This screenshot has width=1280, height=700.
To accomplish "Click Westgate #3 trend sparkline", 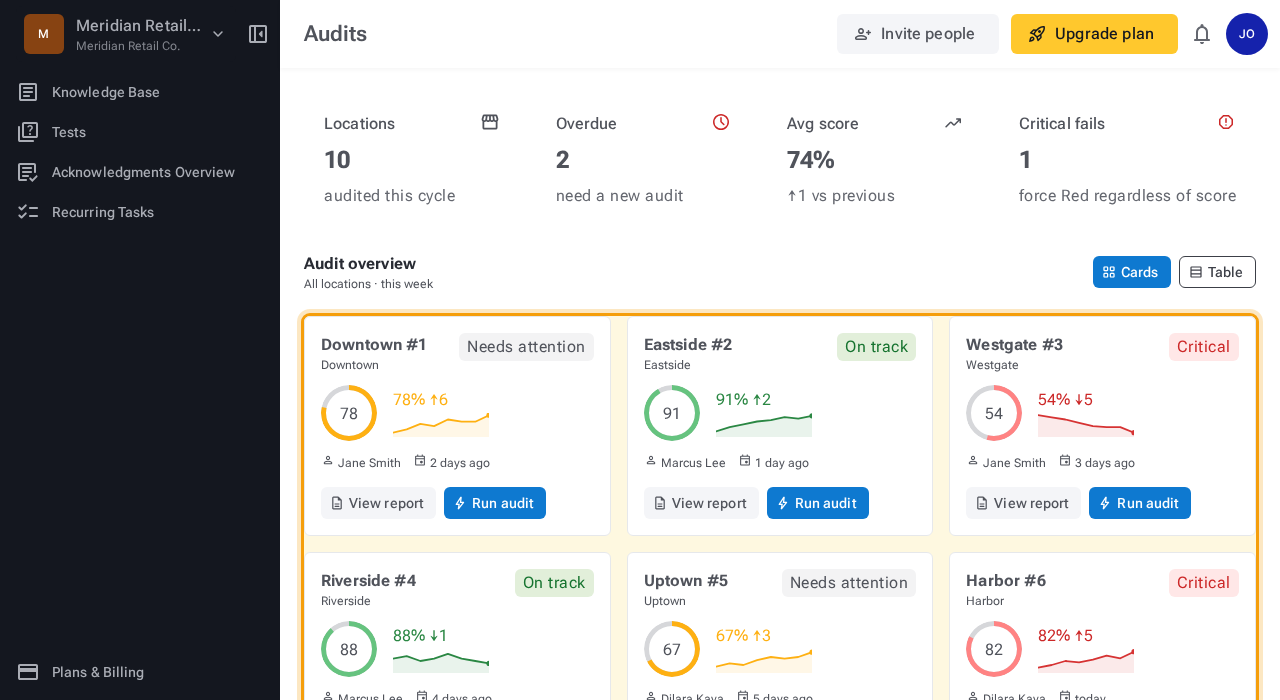I will tap(1086, 424).
